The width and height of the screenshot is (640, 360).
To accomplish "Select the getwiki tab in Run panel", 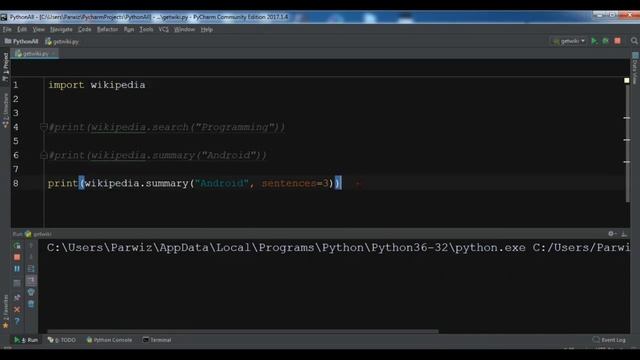I will pyautogui.click(x=38, y=234).
